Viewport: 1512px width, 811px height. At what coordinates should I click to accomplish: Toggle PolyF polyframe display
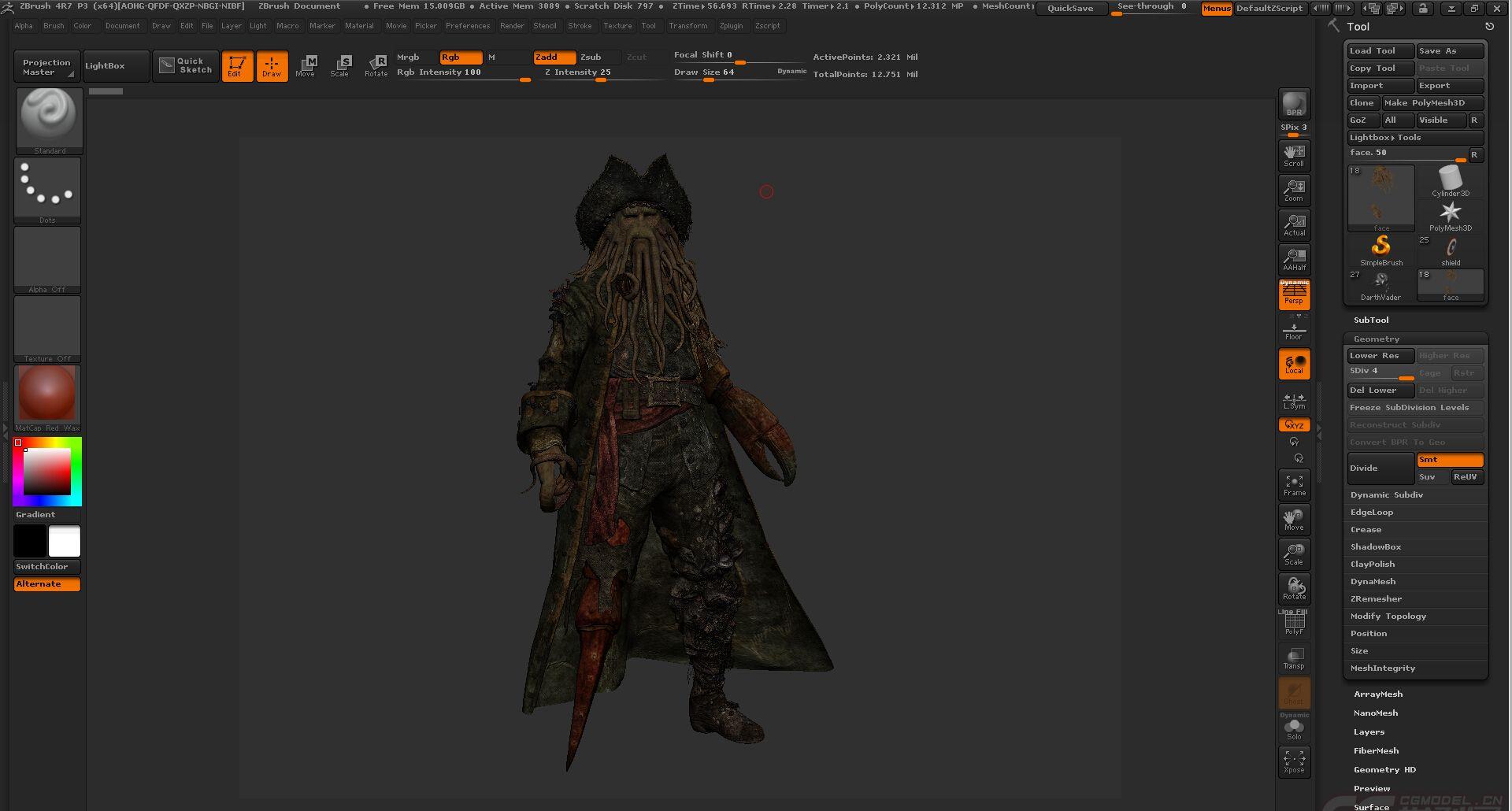(1294, 624)
